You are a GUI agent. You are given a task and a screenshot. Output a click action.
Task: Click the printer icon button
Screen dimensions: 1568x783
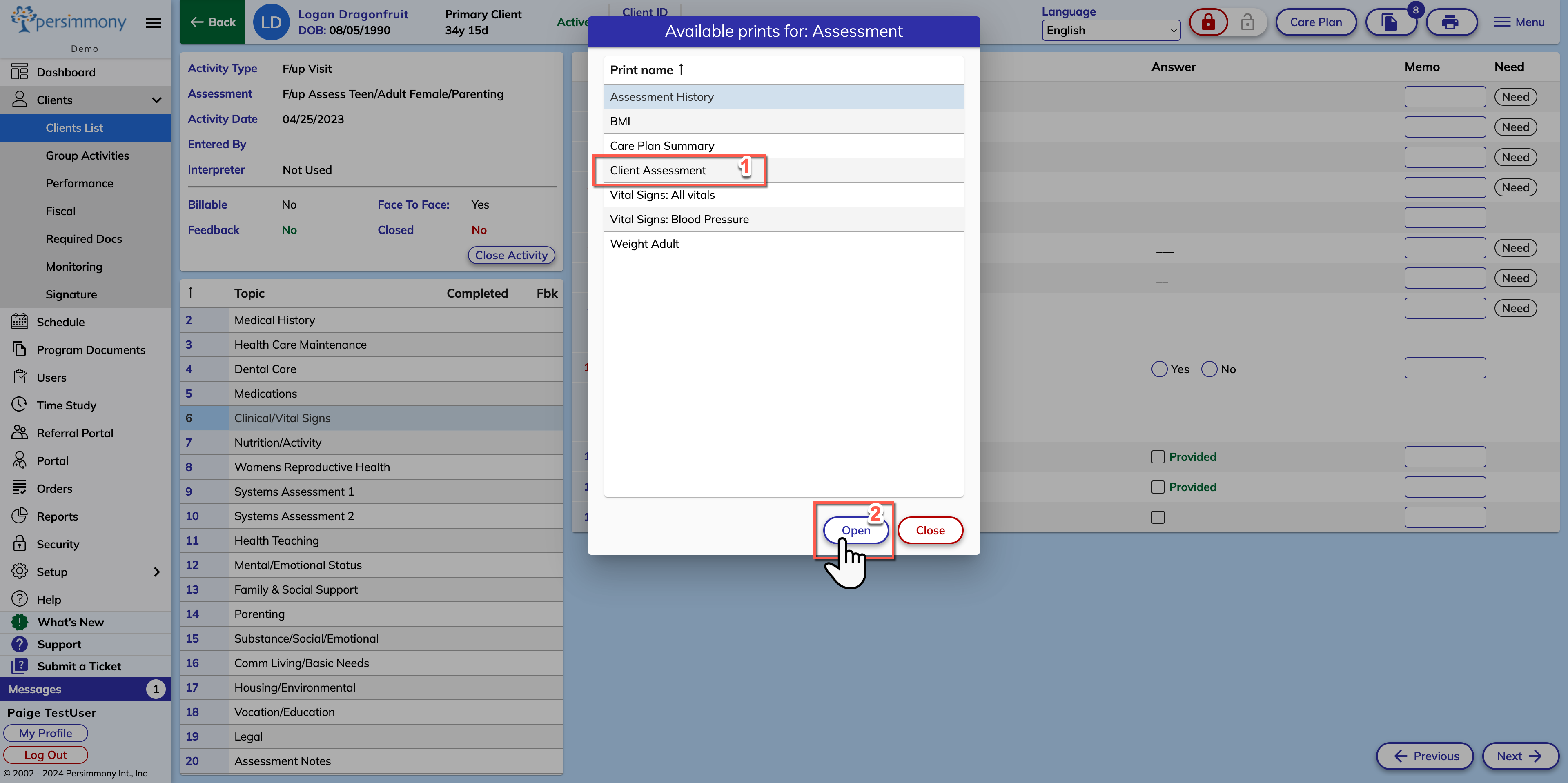point(1450,22)
